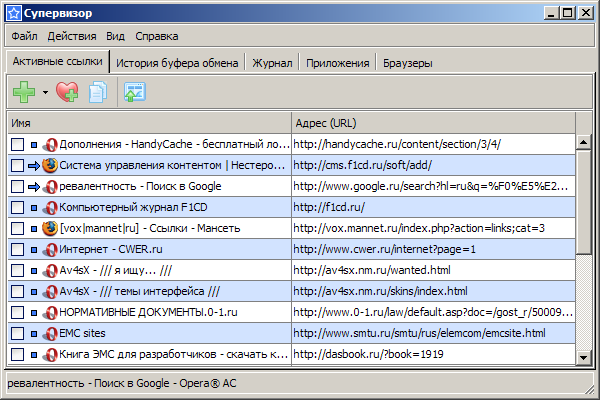Switch to the Журнал tab
The image size is (600, 400).
(x=272, y=63)
